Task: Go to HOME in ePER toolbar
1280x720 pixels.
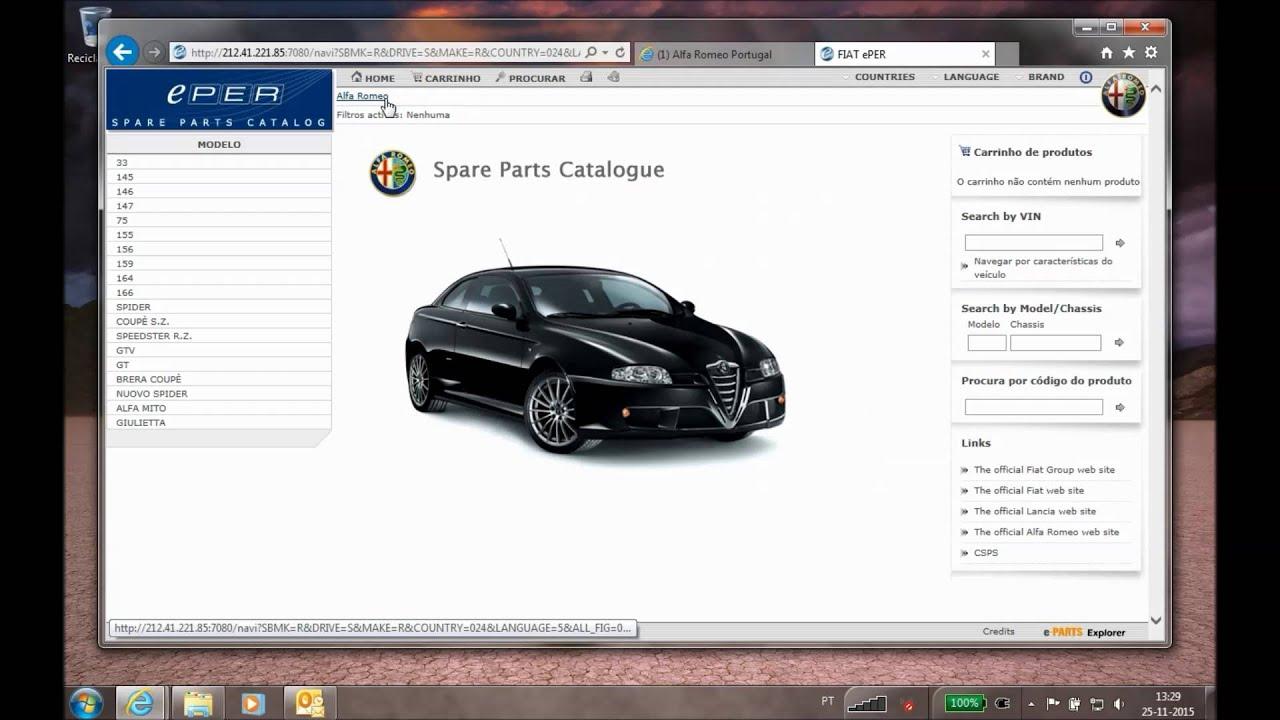Action: point(372,77)
